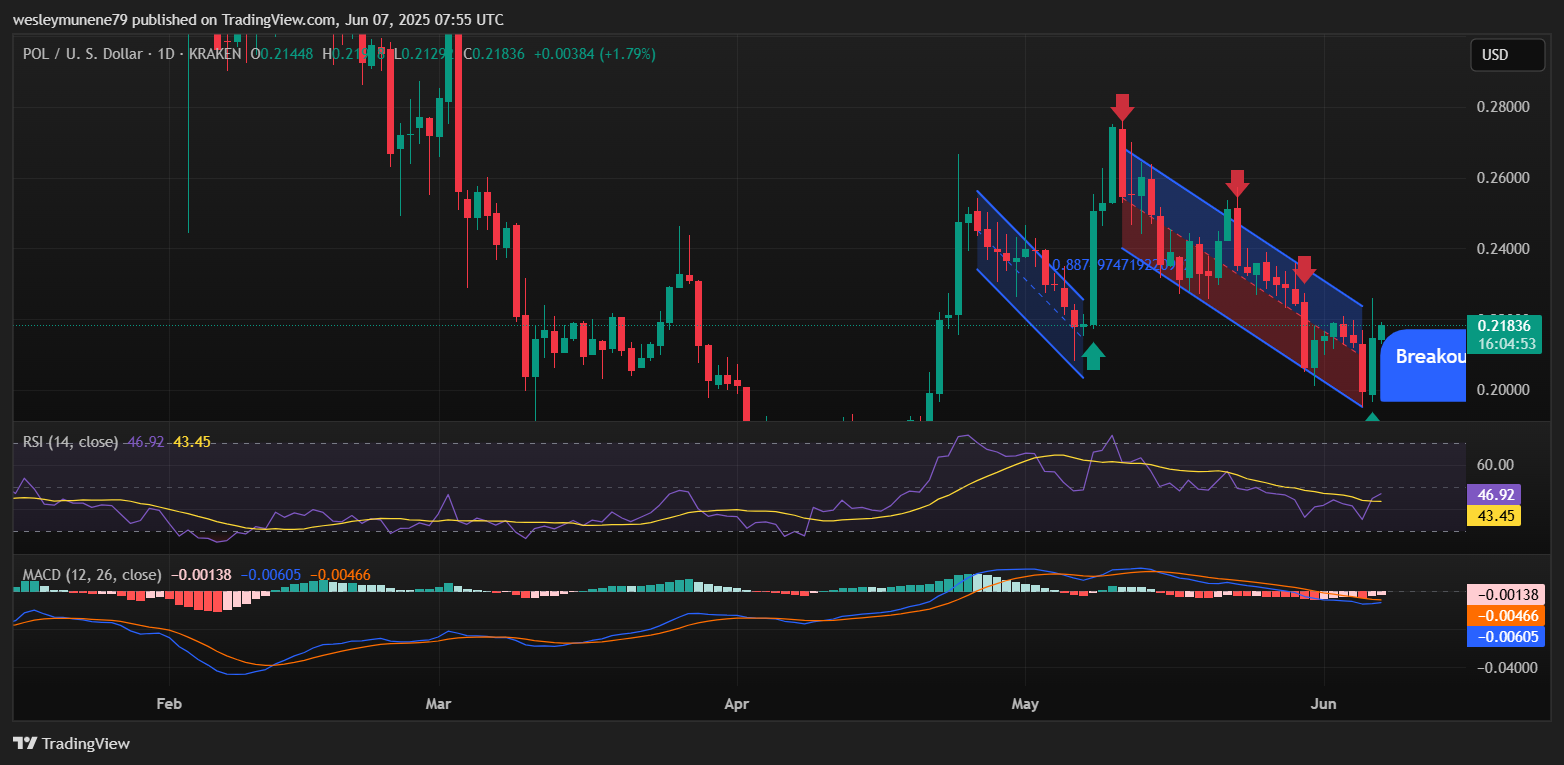
Task: Open the USD currency selector
Action: (x=1507, y=55)
